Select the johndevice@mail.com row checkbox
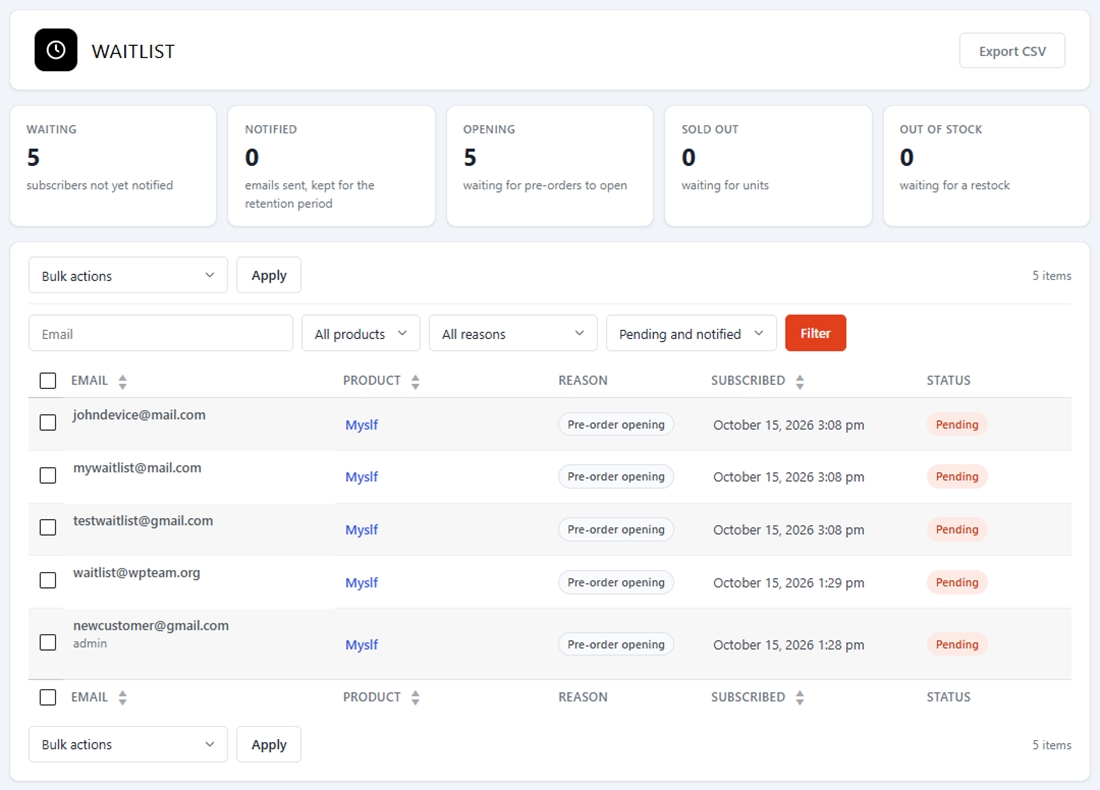Screen dimensions: 1100x790 coord(48,422)
